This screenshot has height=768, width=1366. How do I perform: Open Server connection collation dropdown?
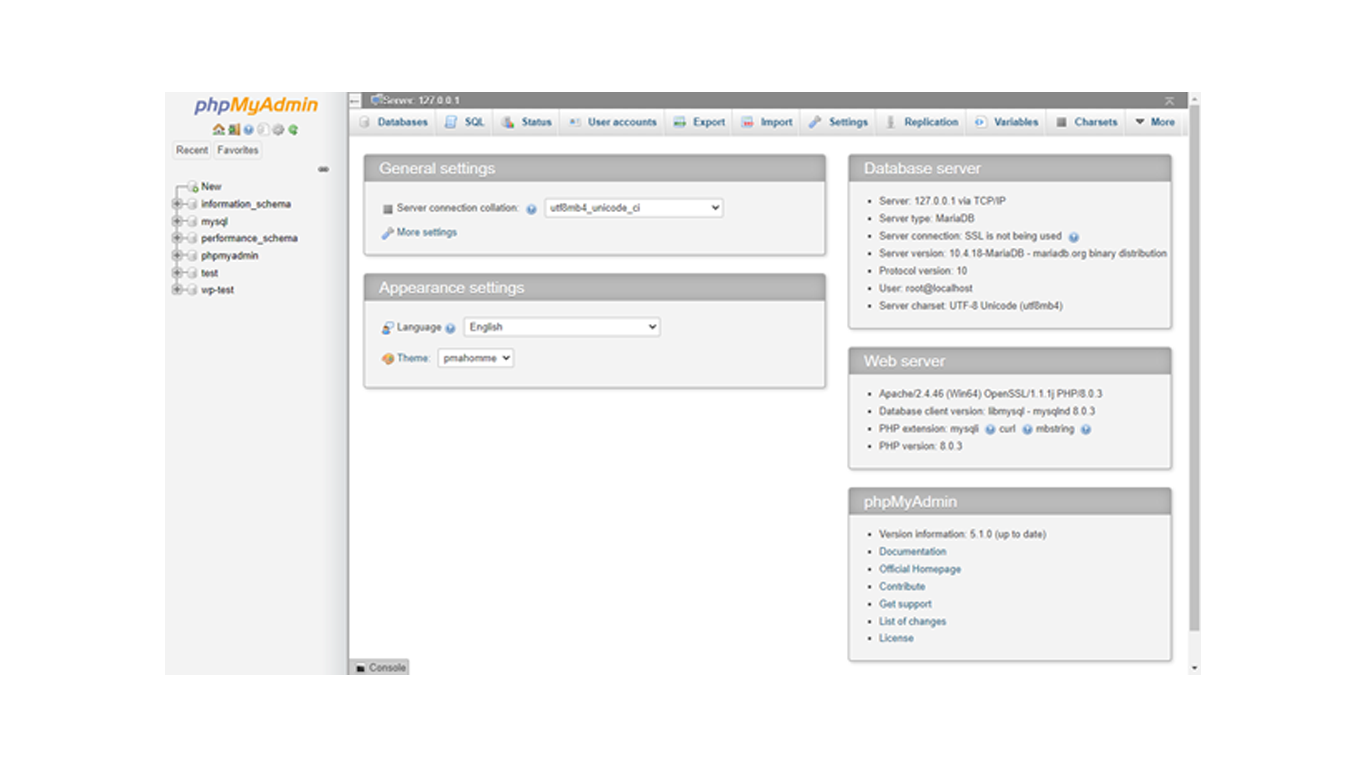click(633, 208)
